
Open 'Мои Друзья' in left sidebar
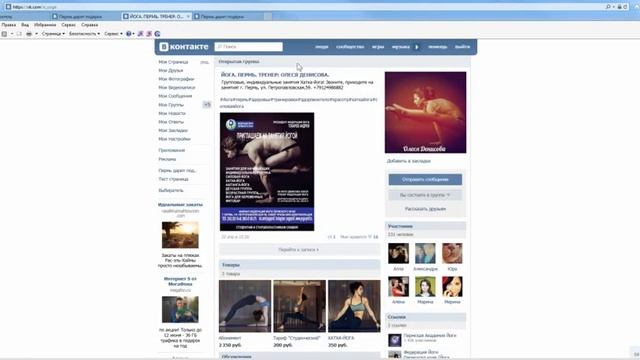[171, 71]
